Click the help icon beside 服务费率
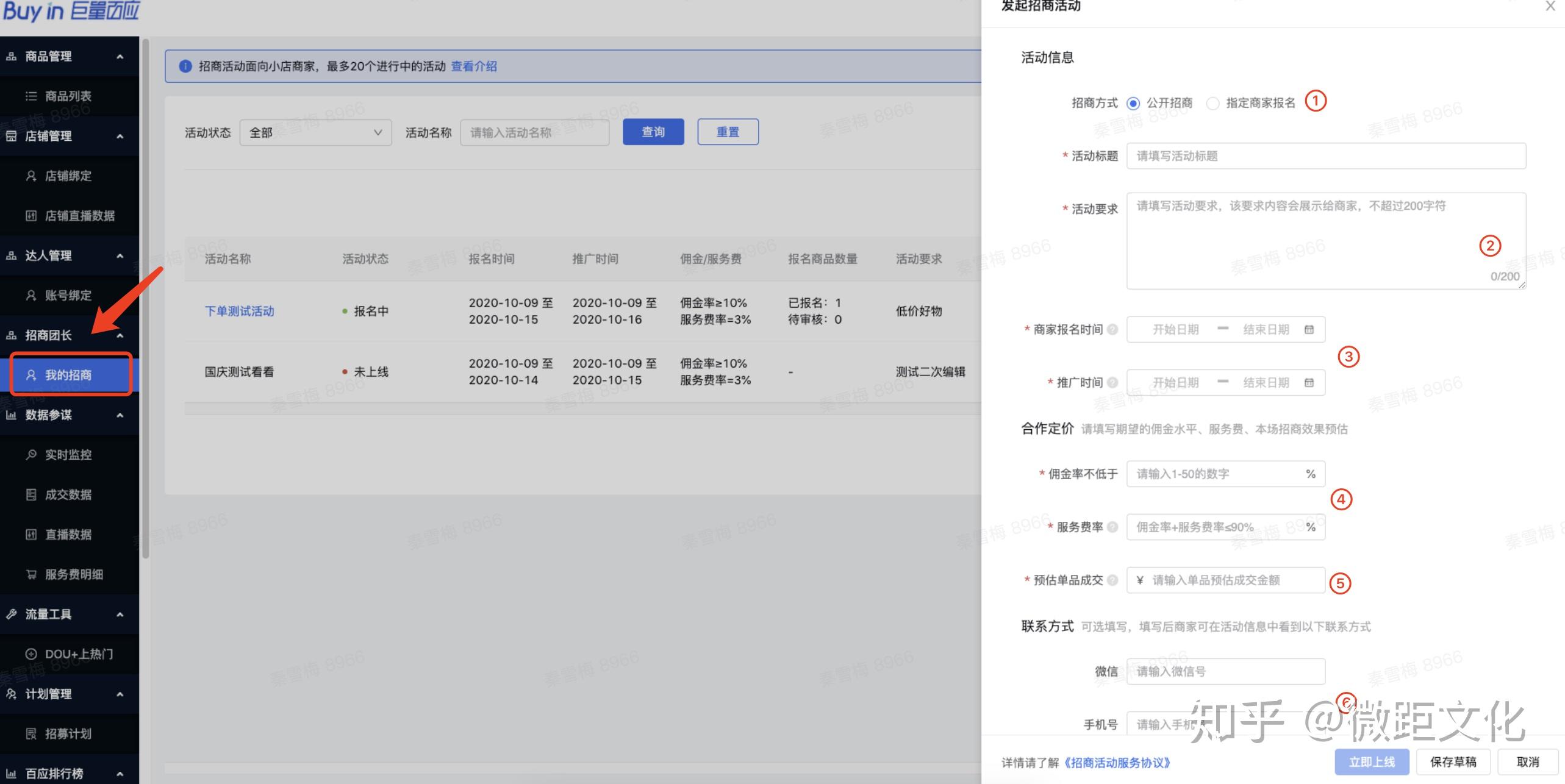 tap(1112, 527)
